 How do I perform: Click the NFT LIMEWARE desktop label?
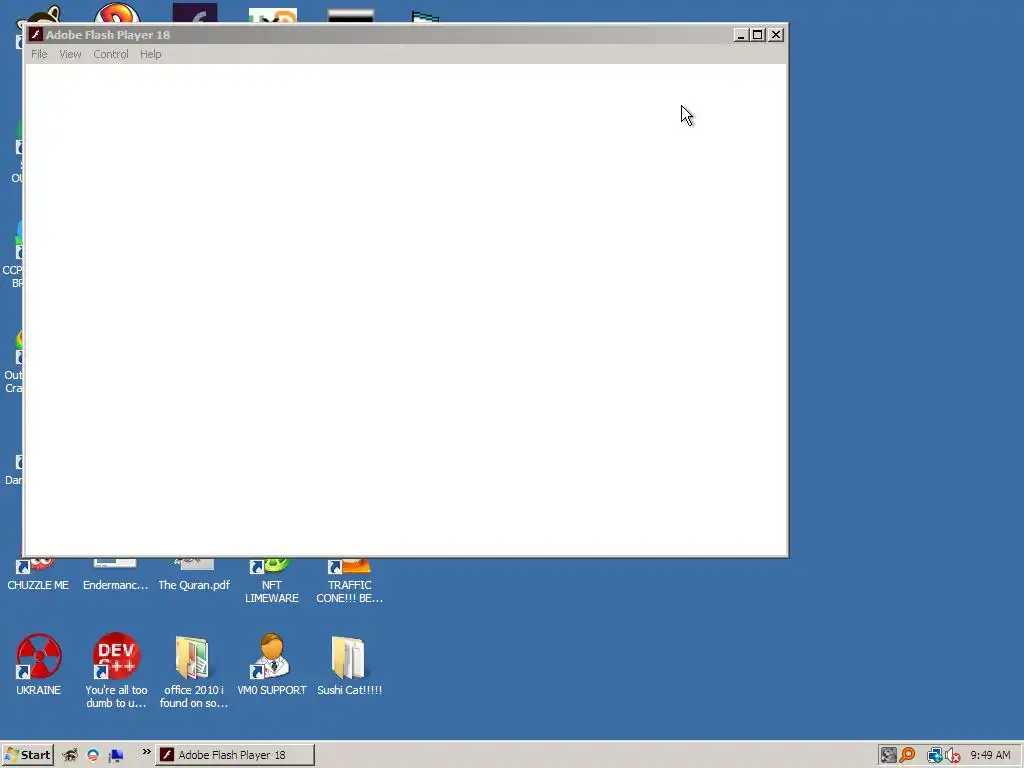pyautogui.click(x=272, y=592)
